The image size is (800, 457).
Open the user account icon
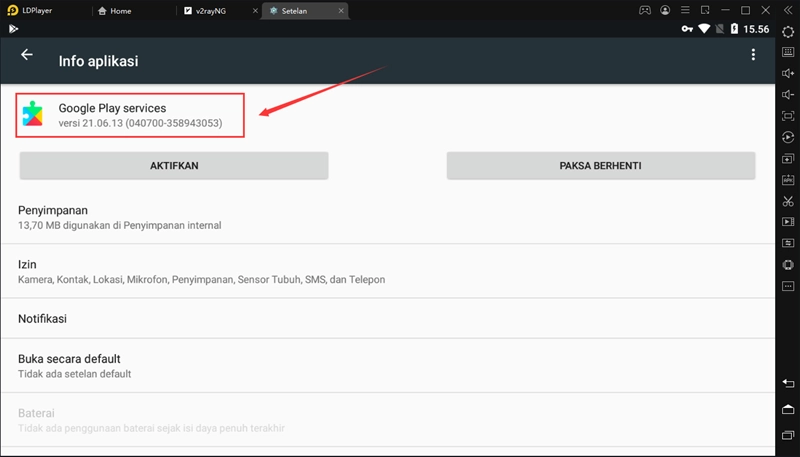[665, 10]
